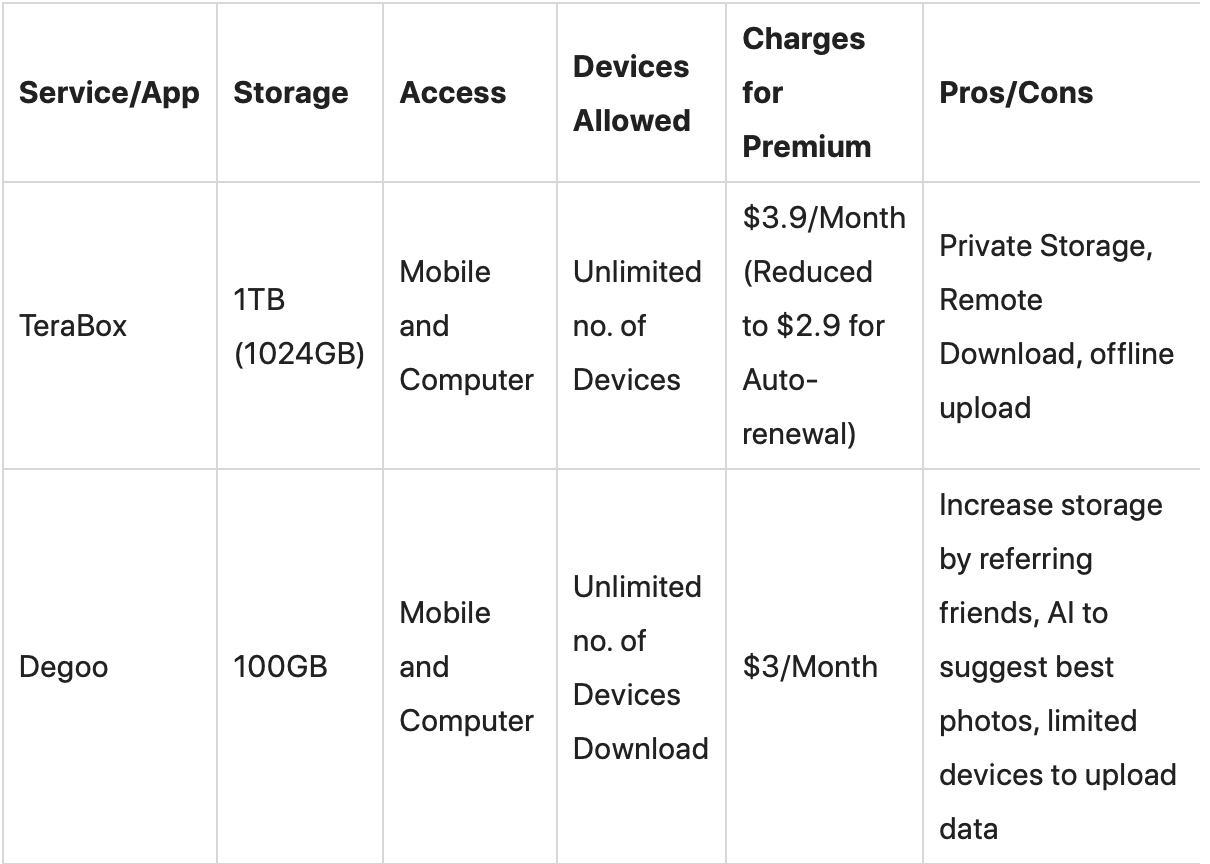The width and height of the screenshot is (1210, 864).
Task: Select the Increase storage by referring friends cell
Action: (1056, 667)
